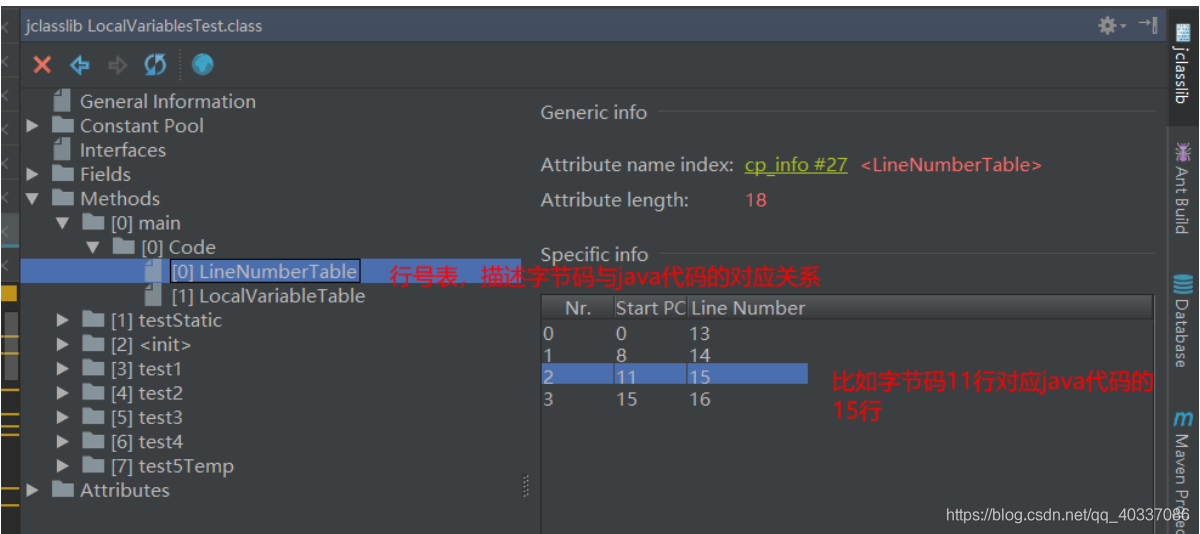Select the [0] LineNumberTable node
Screen dimensions: 1200x534
tap(264, 271)
